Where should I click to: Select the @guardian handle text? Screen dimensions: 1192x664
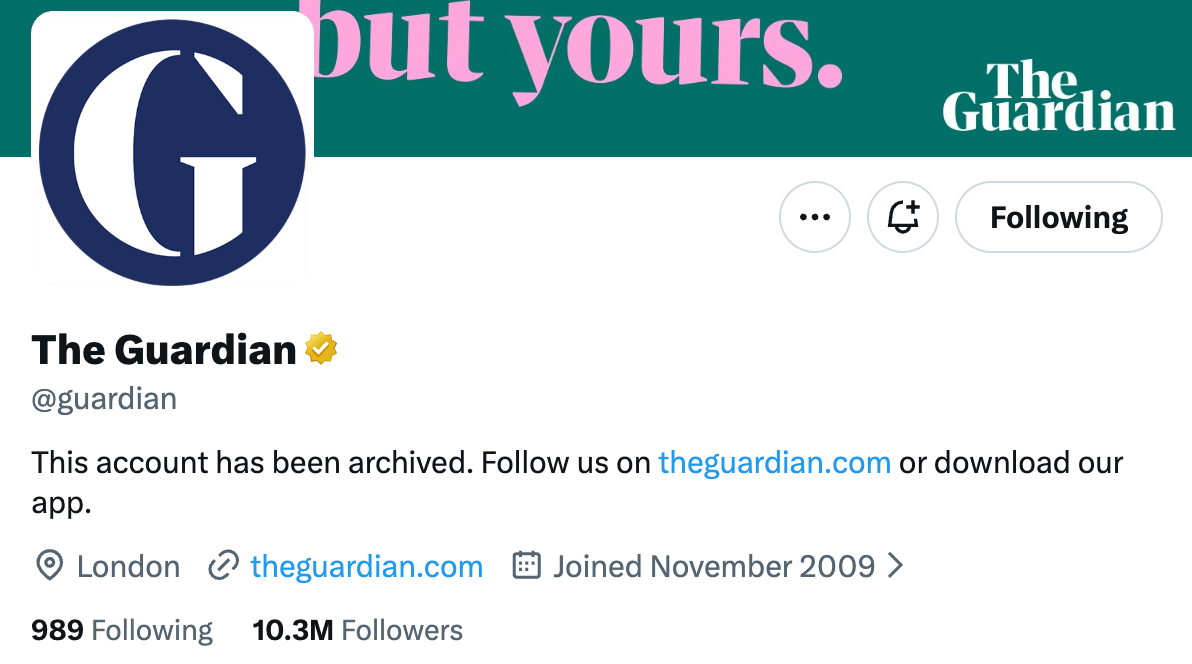click(x=103, y=398)
